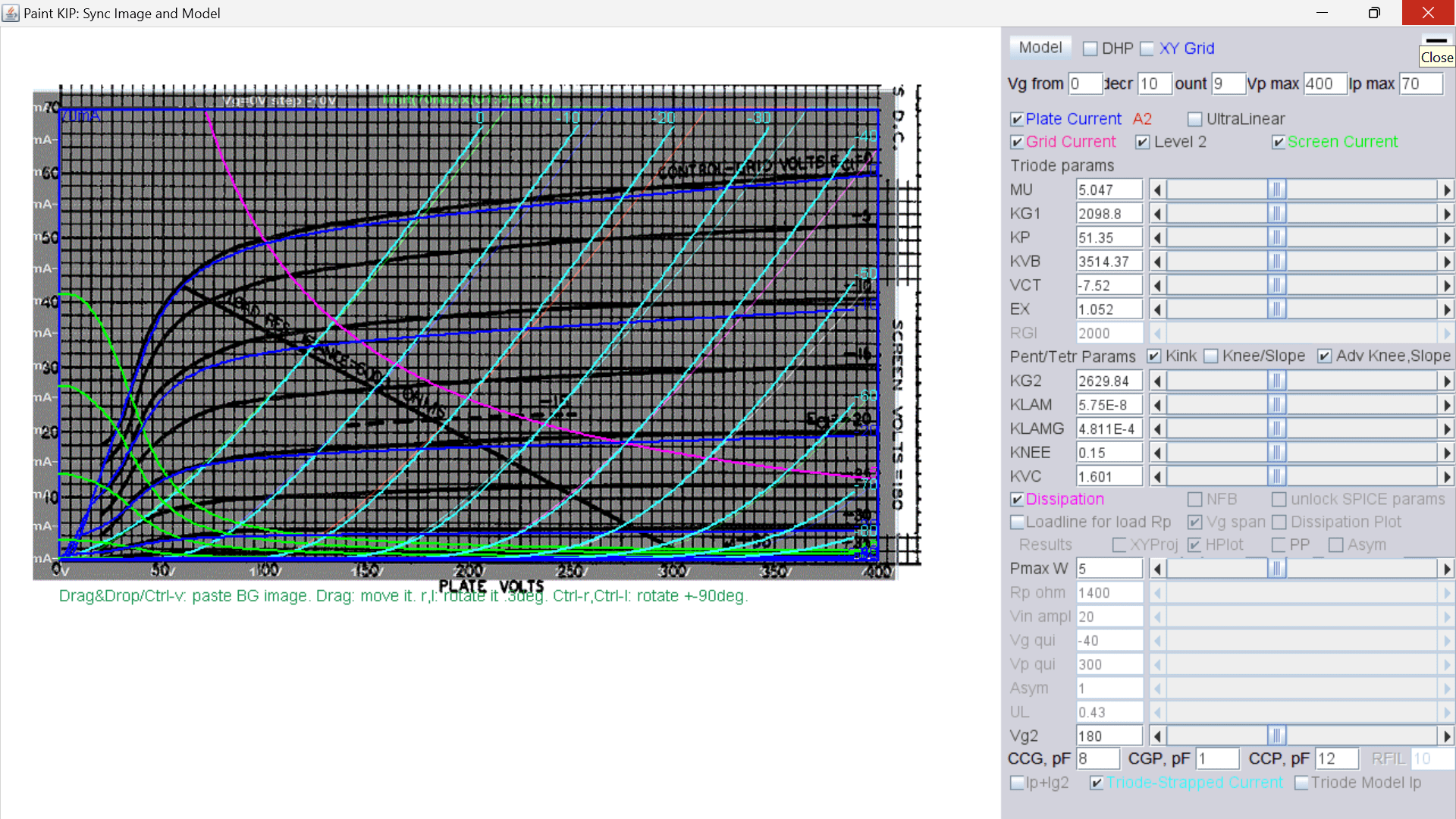Click the CCP pF input field
The width and height of the screenshot is (1456, 819).
[1337, 758]
